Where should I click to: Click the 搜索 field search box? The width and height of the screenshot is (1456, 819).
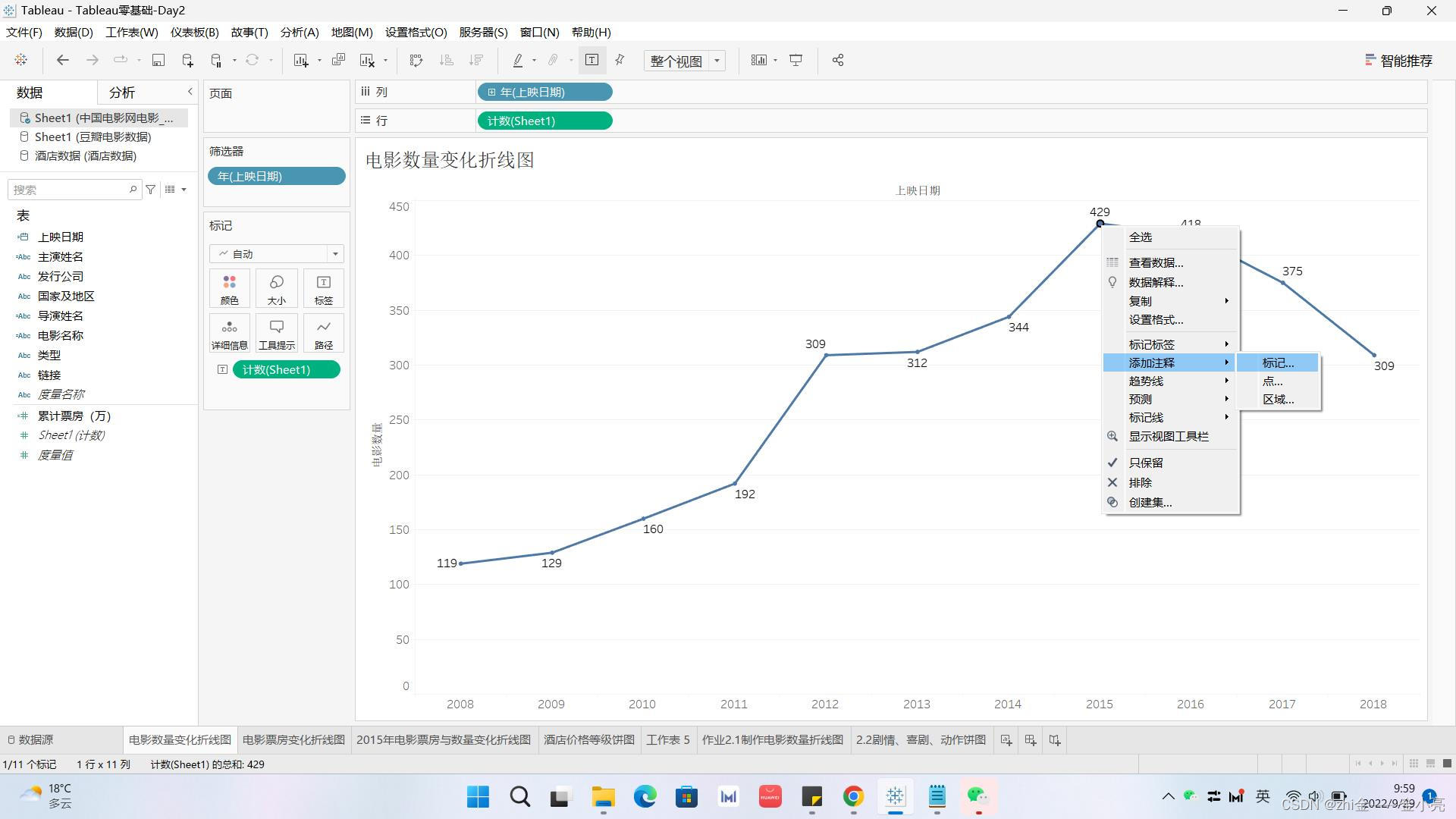pyautogui.click(x=70, y=190)
